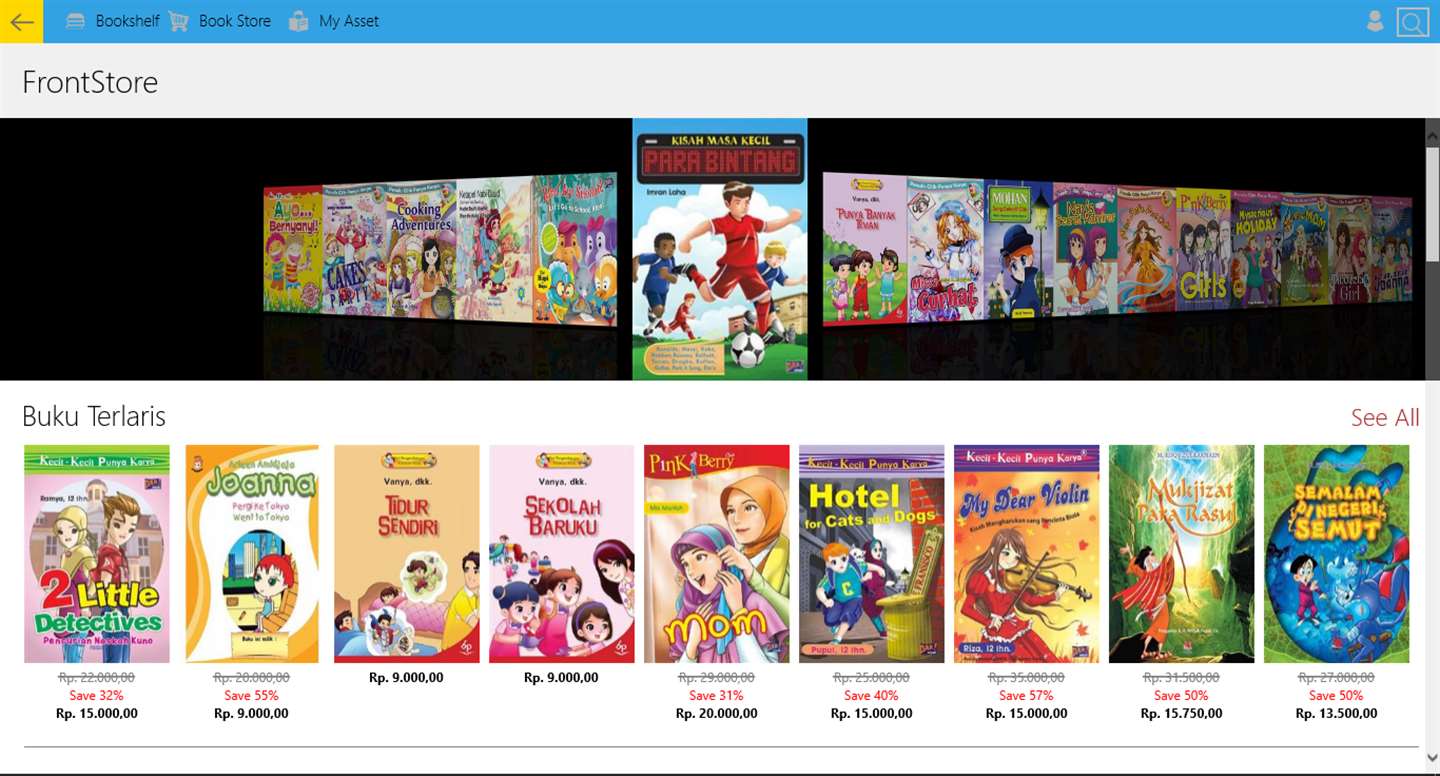This screenshot has height=776, width=1440.
Task: Select the Hotel for Cats and Dogs book
Action: coord(872,554)
